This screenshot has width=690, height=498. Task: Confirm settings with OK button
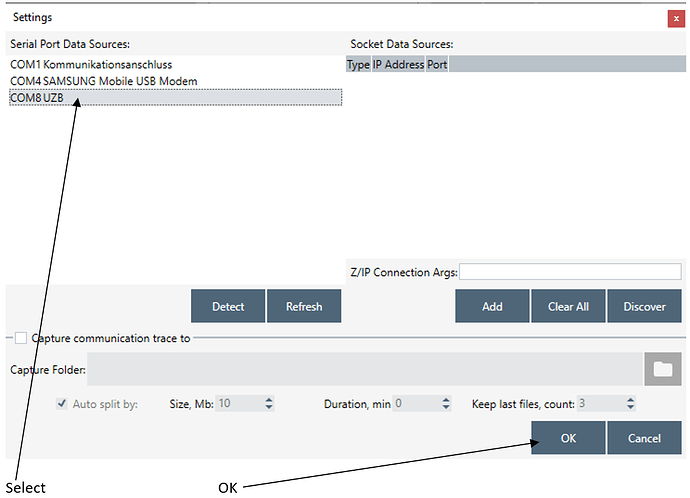568,438
